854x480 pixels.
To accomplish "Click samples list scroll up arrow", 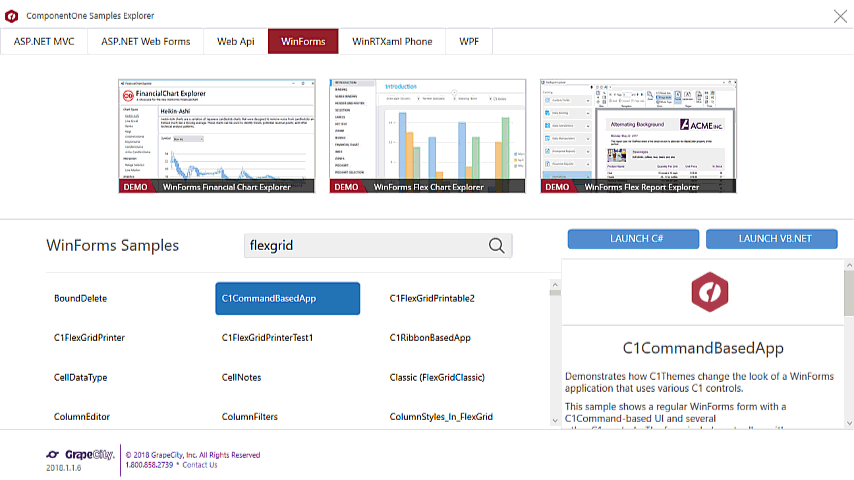I will (x=555, y=285).
